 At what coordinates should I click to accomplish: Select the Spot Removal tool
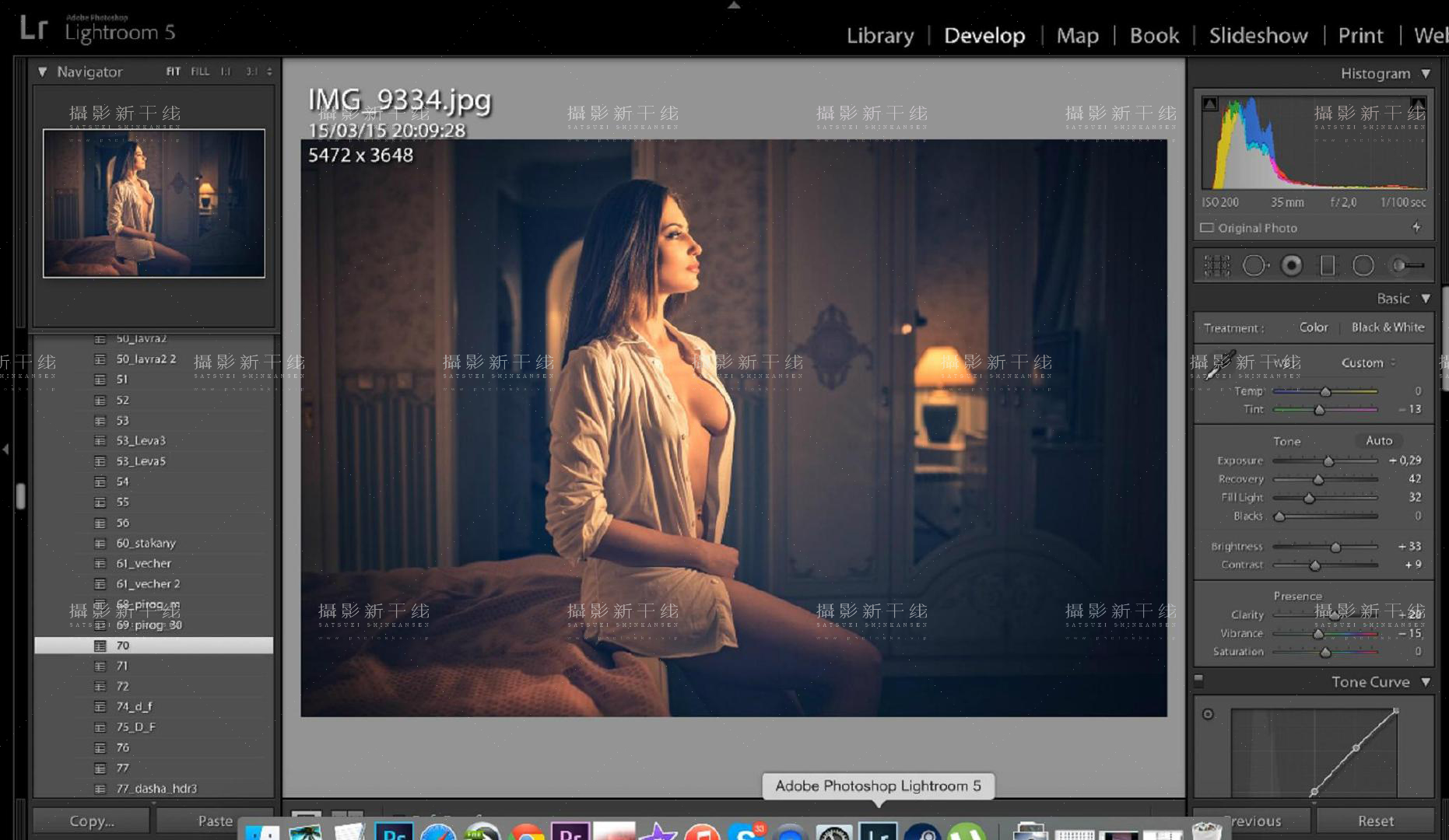pyautogui.click(x=1254, y=266)
